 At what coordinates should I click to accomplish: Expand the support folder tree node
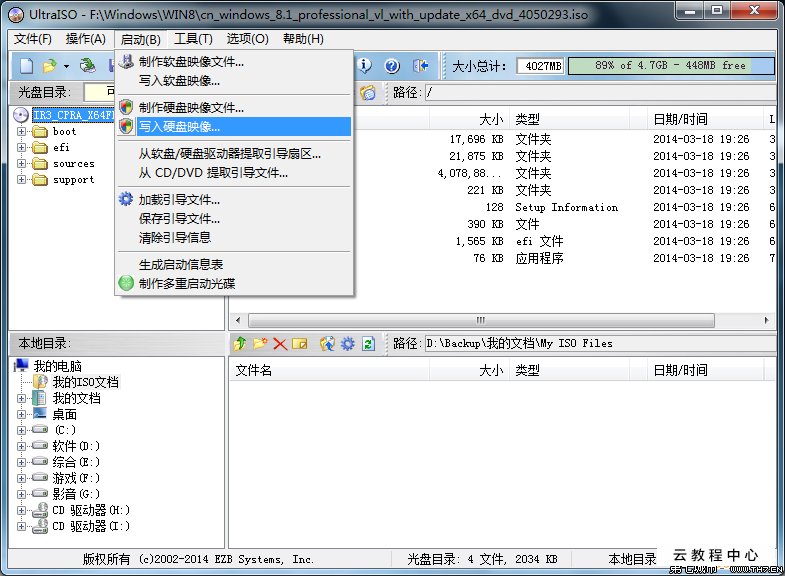coord(21,180)
